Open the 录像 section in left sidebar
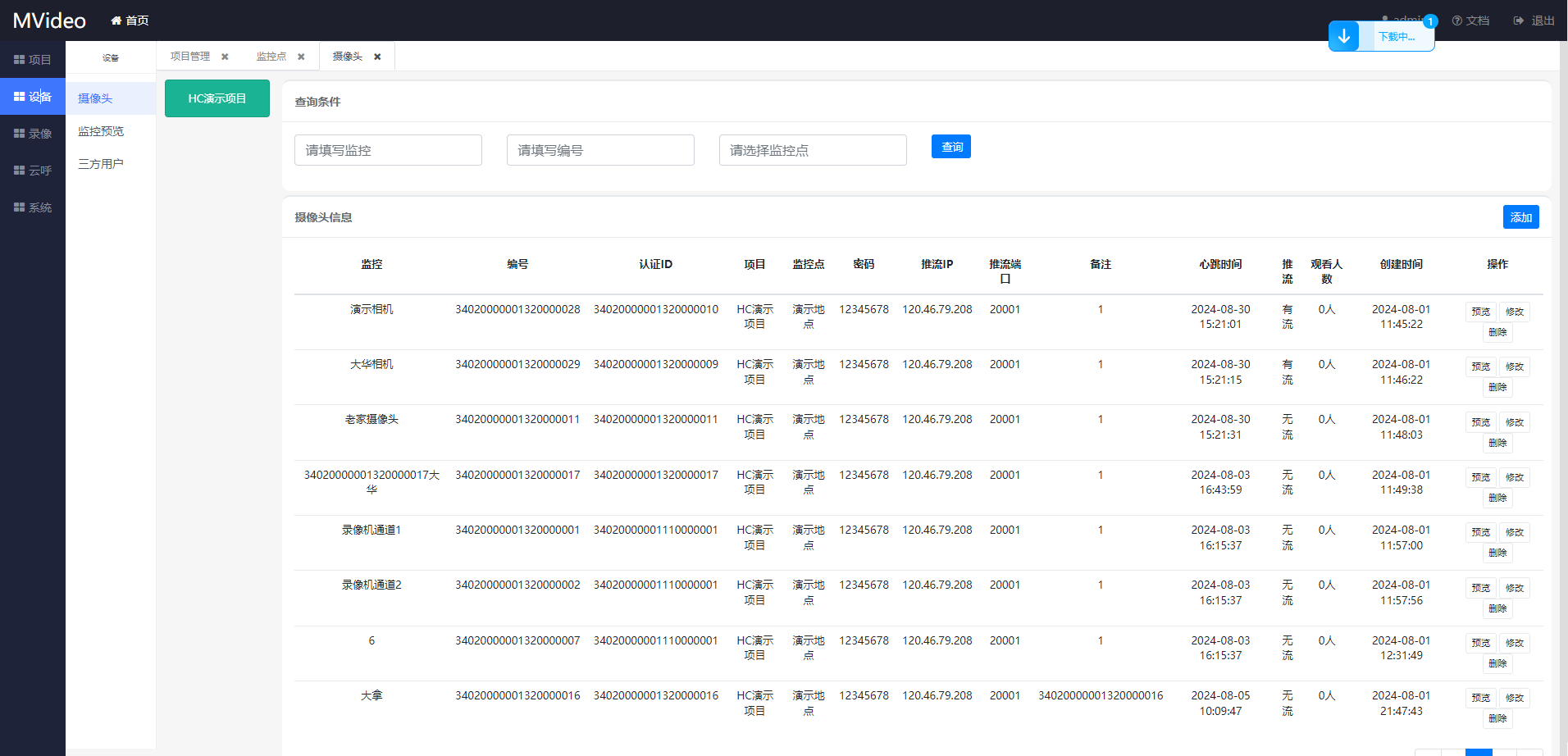The width and height of the screenshot is (1568, 756). click(33, 134)
